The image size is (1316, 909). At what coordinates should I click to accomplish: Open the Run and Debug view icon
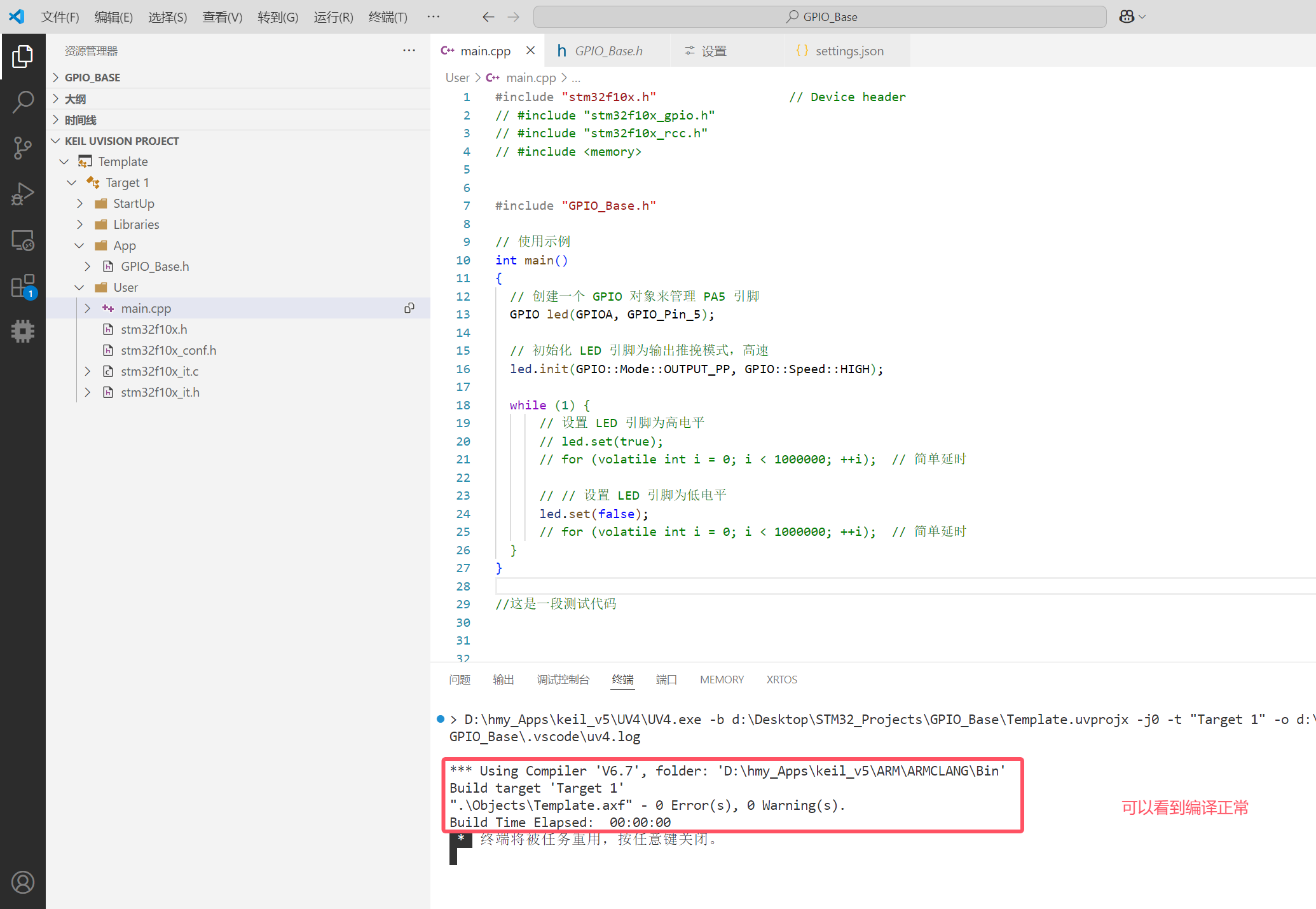pyautogui.click(x=22, y=194)
